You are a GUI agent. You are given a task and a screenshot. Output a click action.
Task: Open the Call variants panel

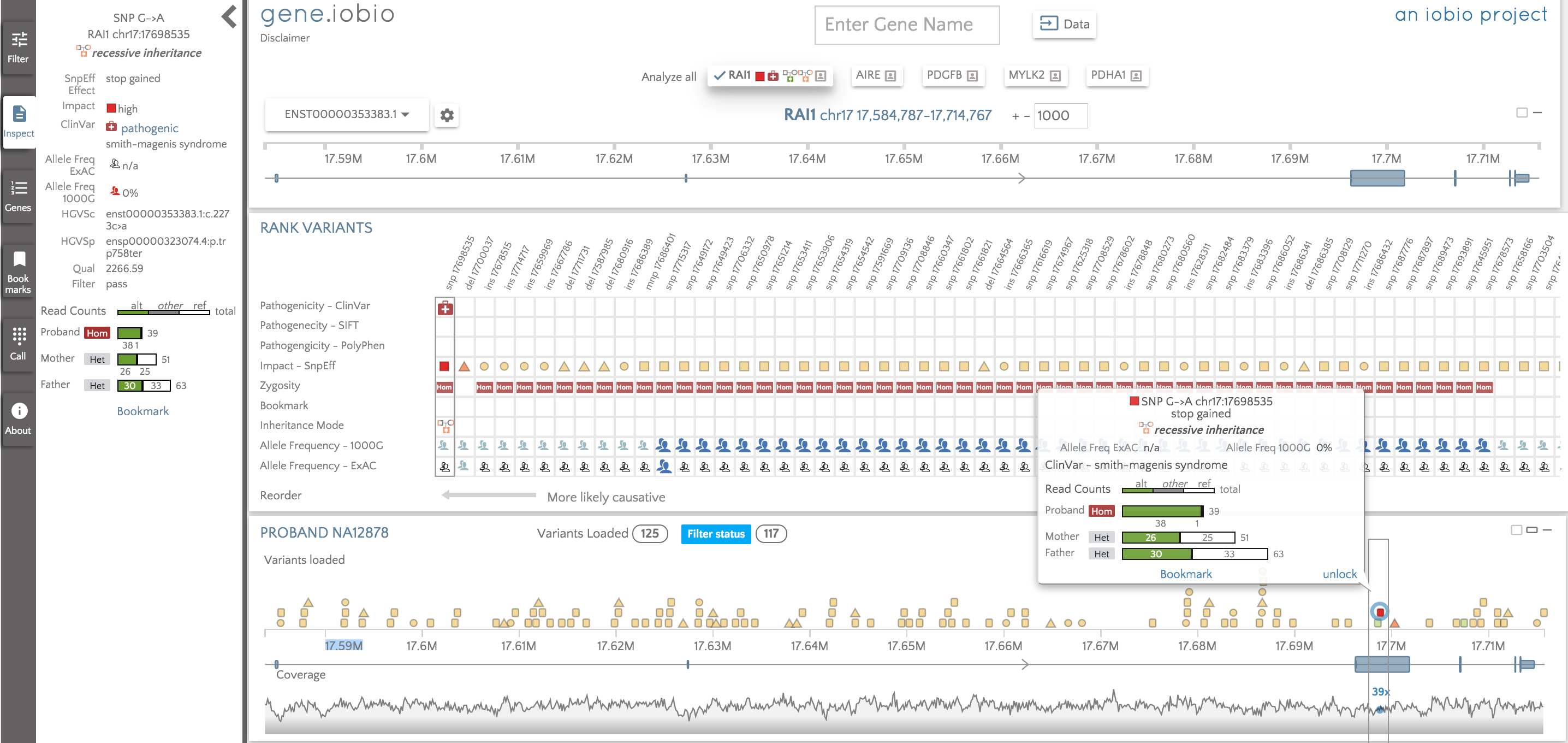pos(18,344)
